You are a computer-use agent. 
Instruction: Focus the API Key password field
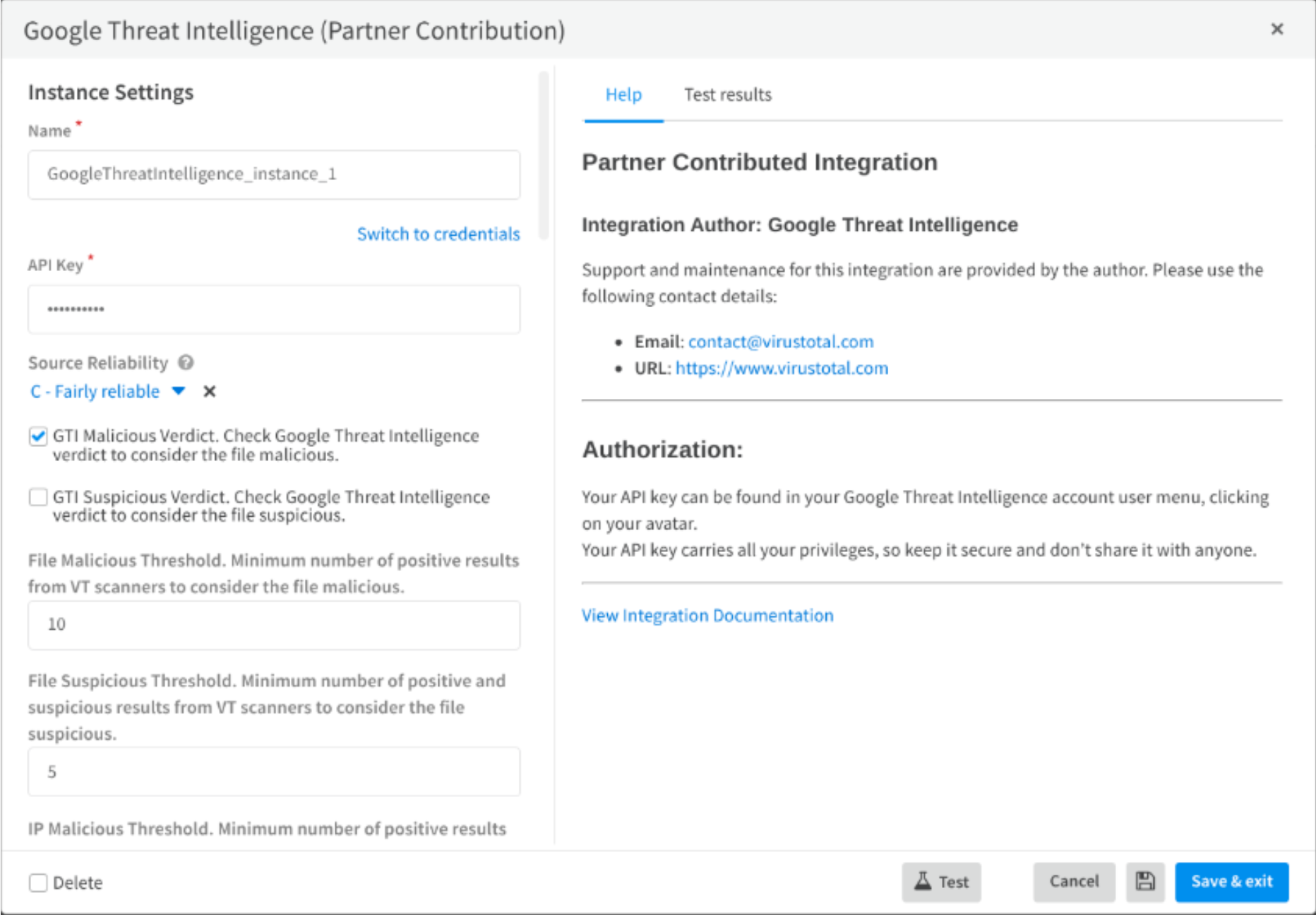coord(274,309)
